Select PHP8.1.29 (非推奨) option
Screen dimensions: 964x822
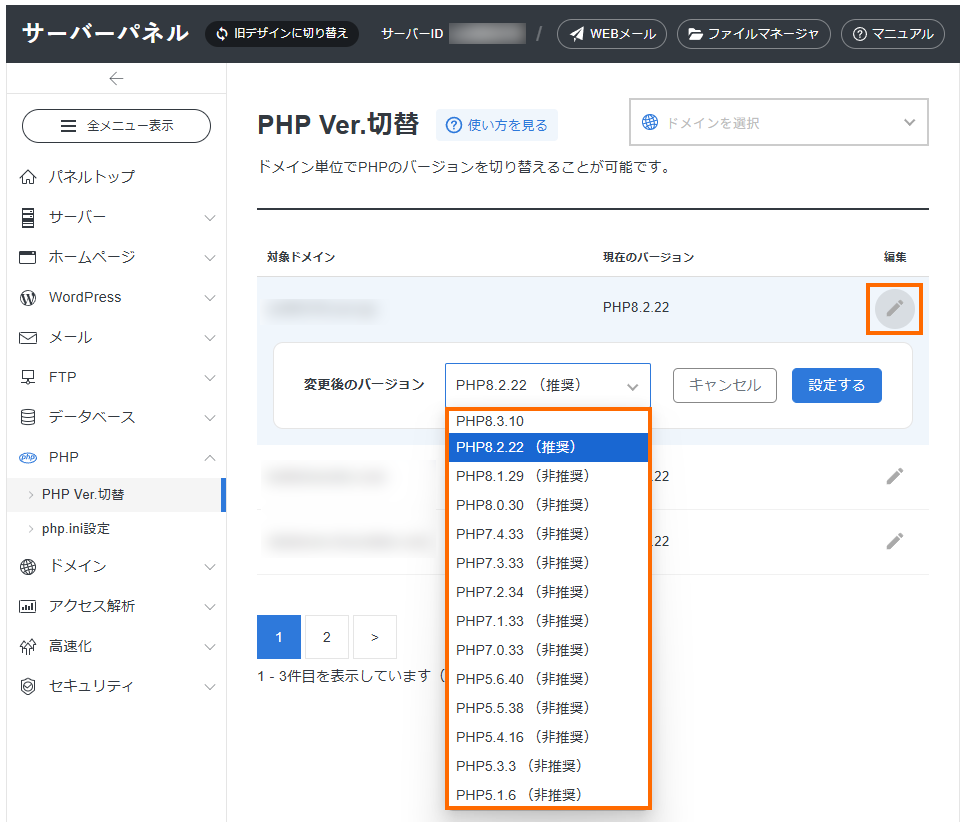(548, 476)
